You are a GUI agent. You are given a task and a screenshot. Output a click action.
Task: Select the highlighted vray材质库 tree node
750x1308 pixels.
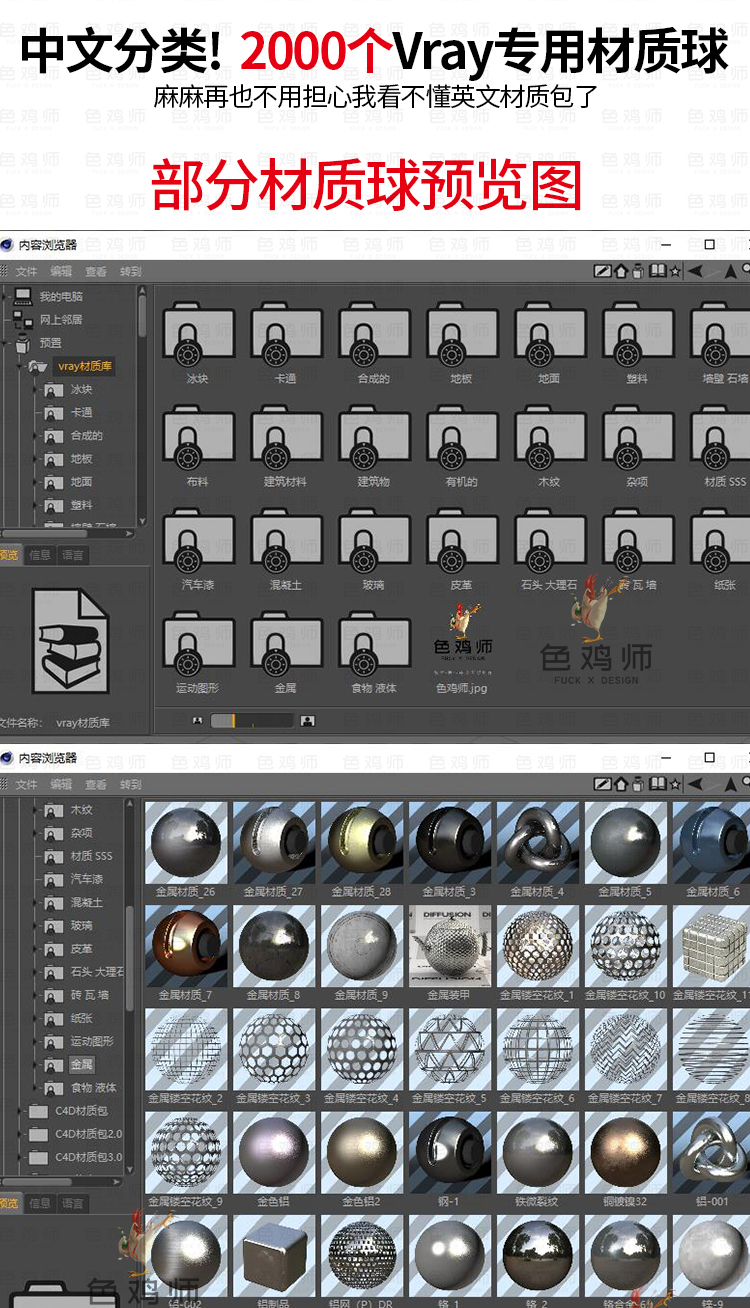pyautogui.click(x=85, y=366)
